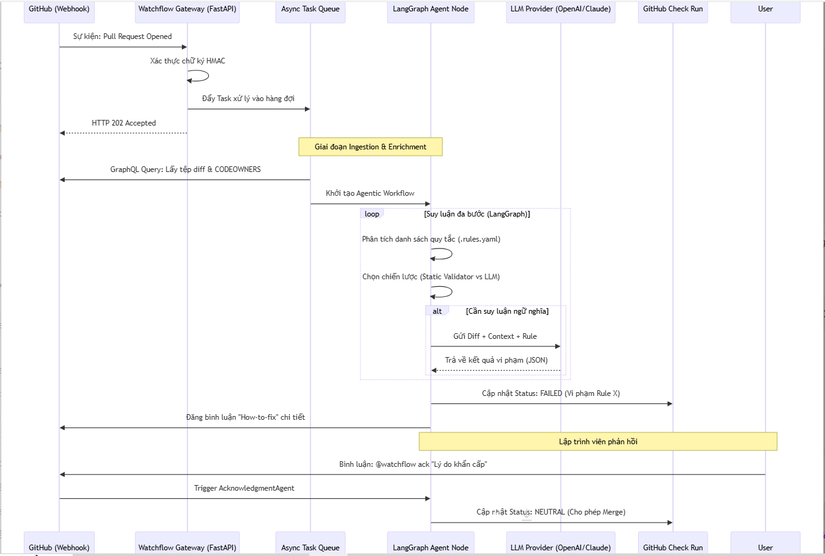Select 'Phân tích danh sách quy tắc (.rules.yaml)'
825x556 pixels.
[x=431, y=239]
